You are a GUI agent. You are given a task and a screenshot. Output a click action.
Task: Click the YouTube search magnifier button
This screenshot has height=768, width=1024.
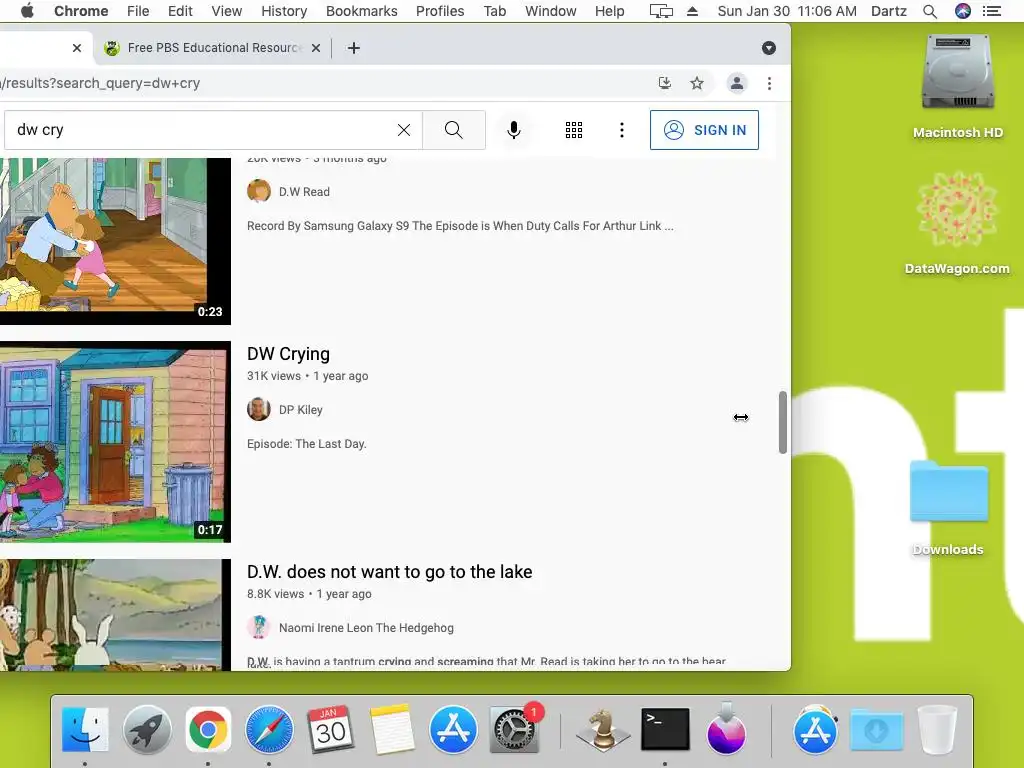(454, 130)
